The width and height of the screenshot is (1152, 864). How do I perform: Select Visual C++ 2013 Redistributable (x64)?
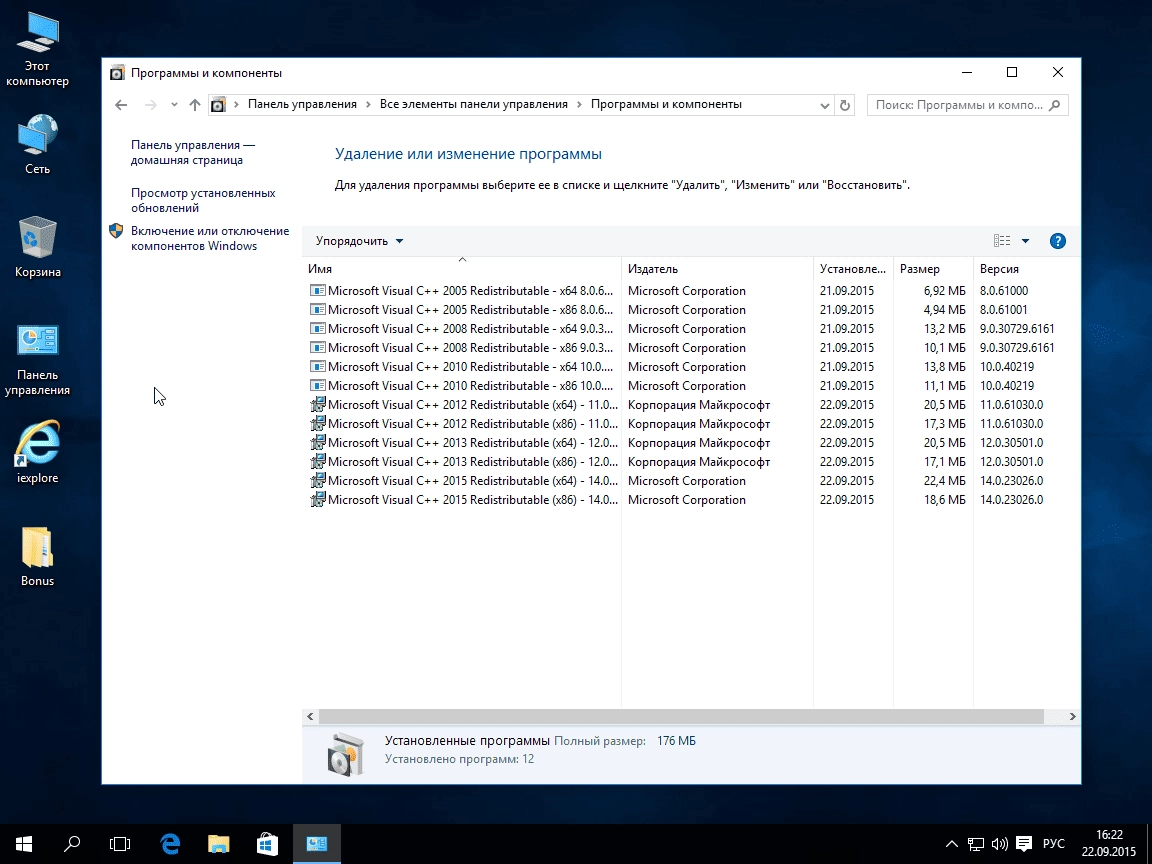tap(691, 443)
